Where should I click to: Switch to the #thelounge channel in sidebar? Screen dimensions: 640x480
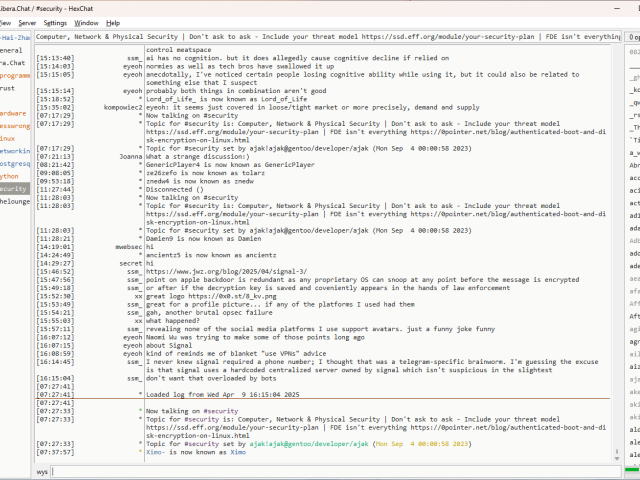(x=15, y=201)
